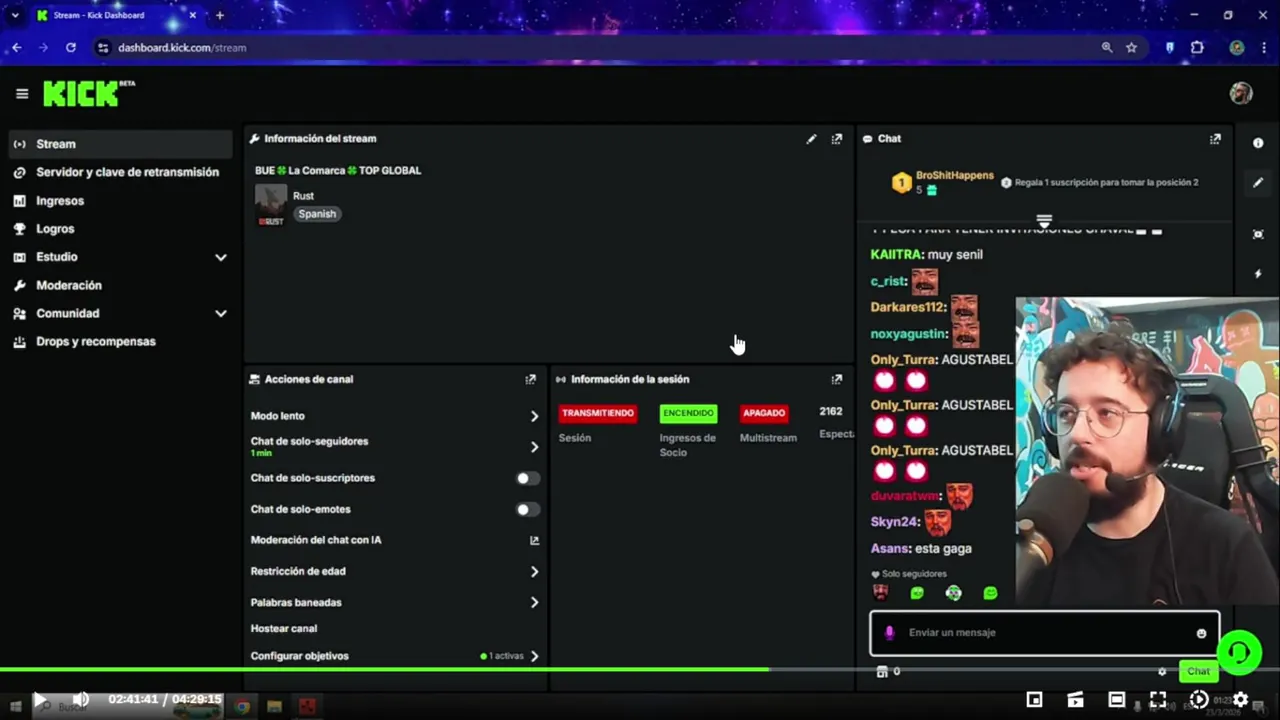
Task: Seek using the green video progress bar
Action: [640, 669]
